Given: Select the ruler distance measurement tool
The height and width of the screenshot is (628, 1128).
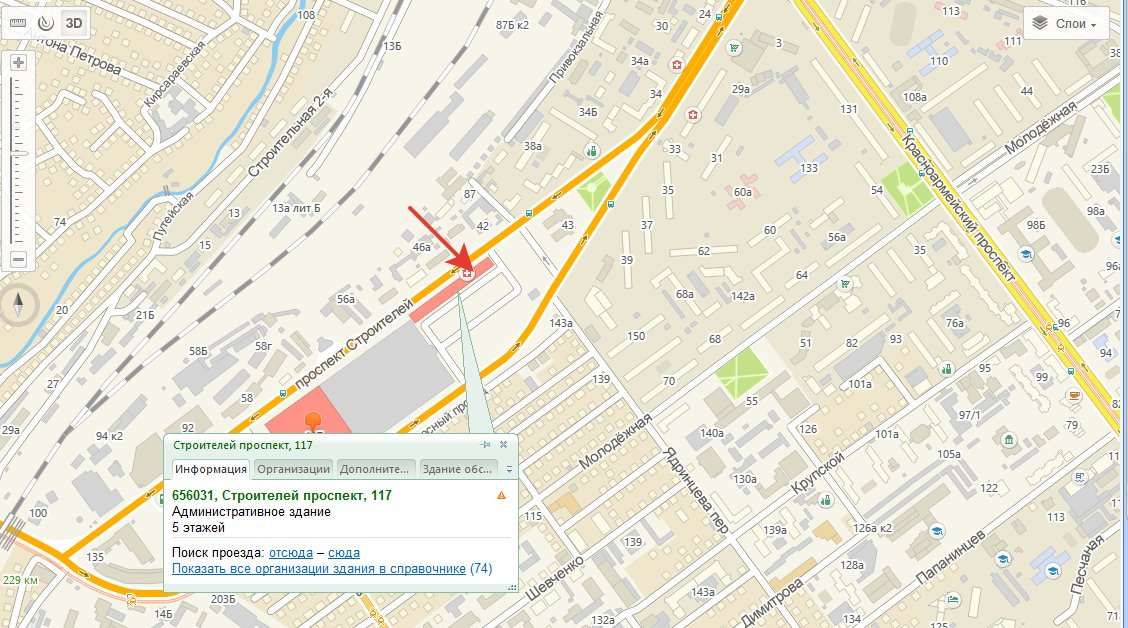Looking at the screenshot, I should pyautogui.click(x=17, y=23).
